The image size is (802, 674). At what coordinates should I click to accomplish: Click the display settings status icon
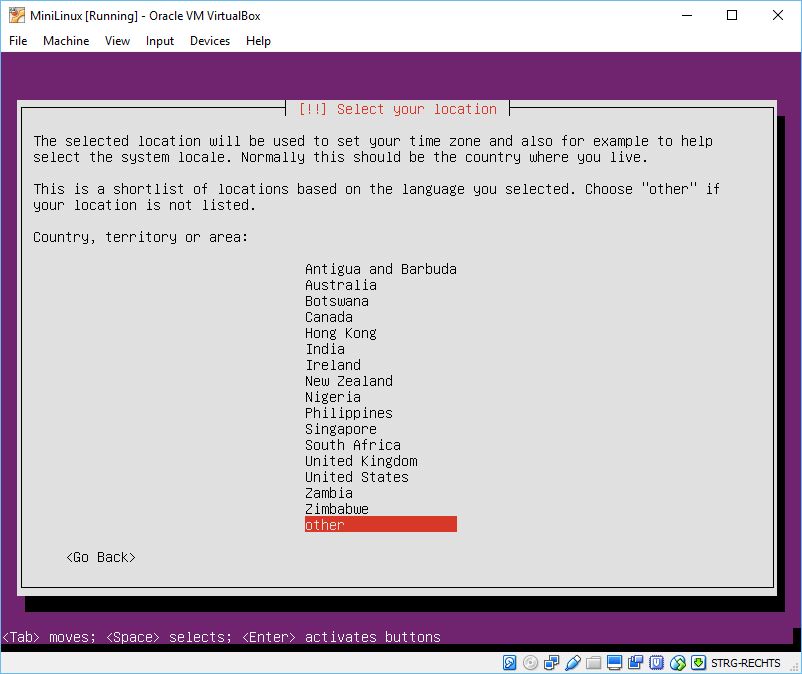(615, 662)
